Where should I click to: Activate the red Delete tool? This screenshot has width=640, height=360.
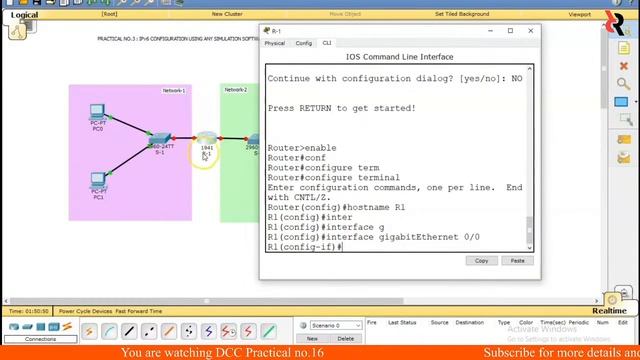pyautogui.click(x=623, y=66)
